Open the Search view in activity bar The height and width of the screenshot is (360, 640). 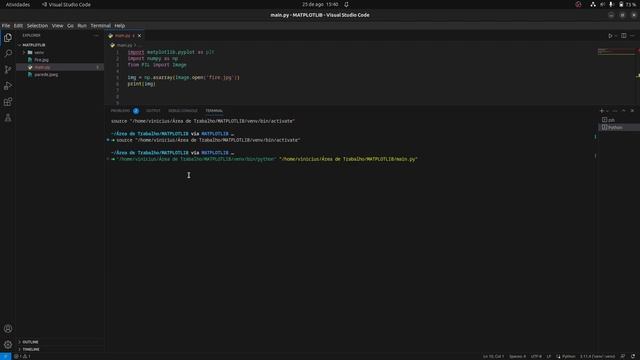click(x=8, y=53)
